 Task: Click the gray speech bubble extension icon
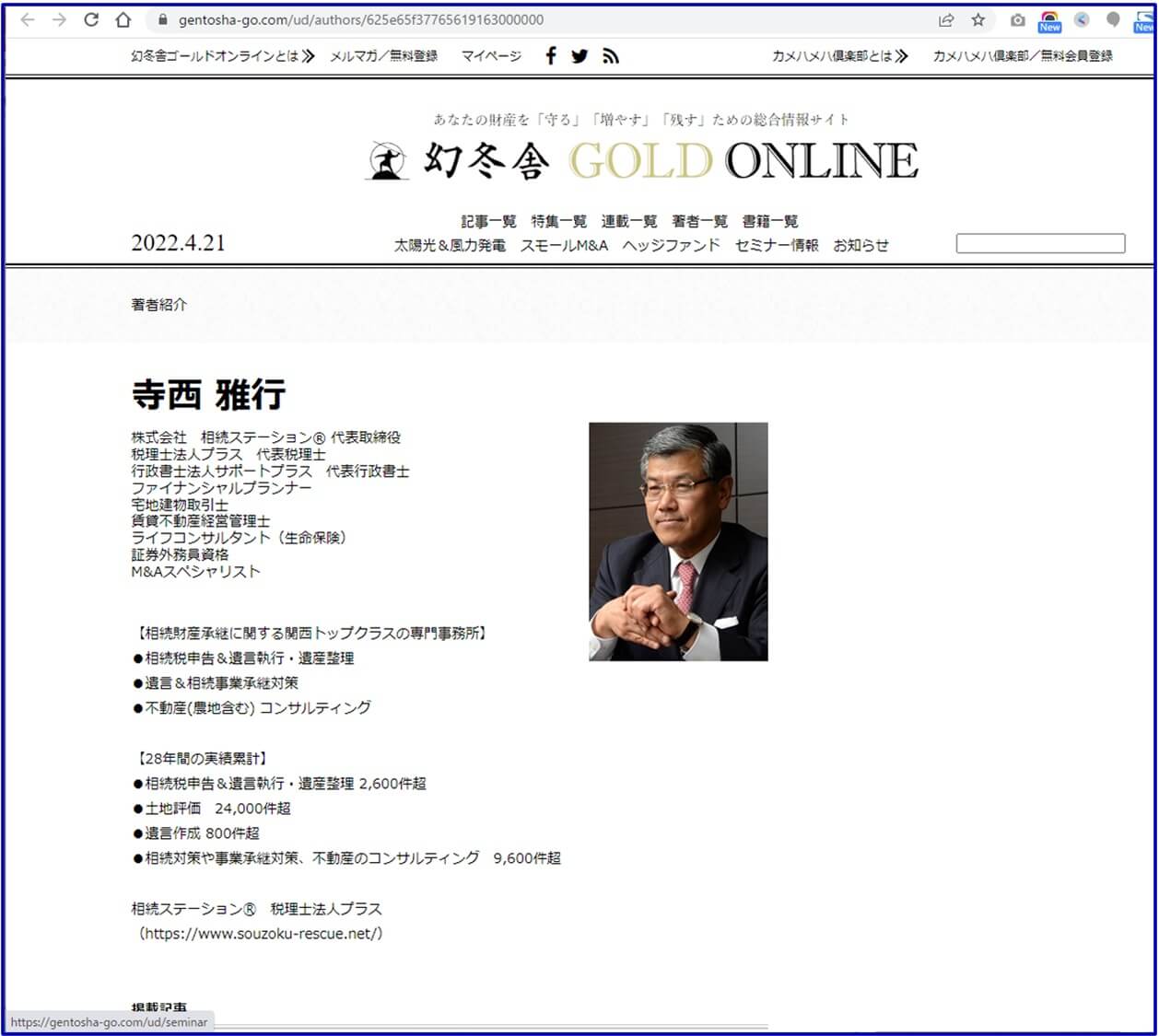point(1114,19)
